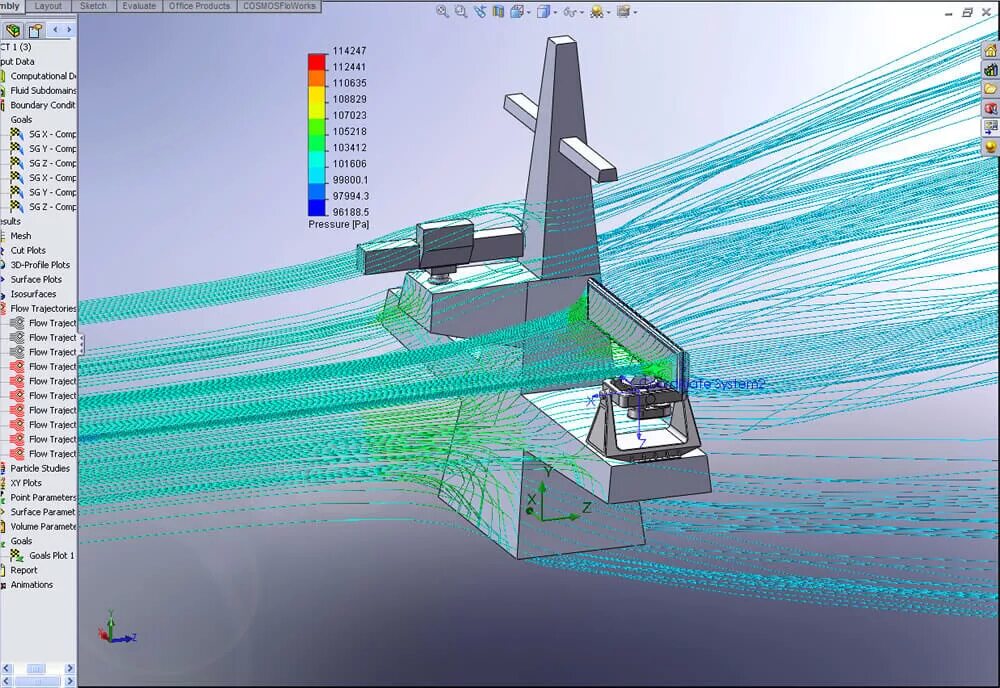The image size is (1000, 688).
Task: Click the View Orientation cube icon
Action: tap(517, 11)
